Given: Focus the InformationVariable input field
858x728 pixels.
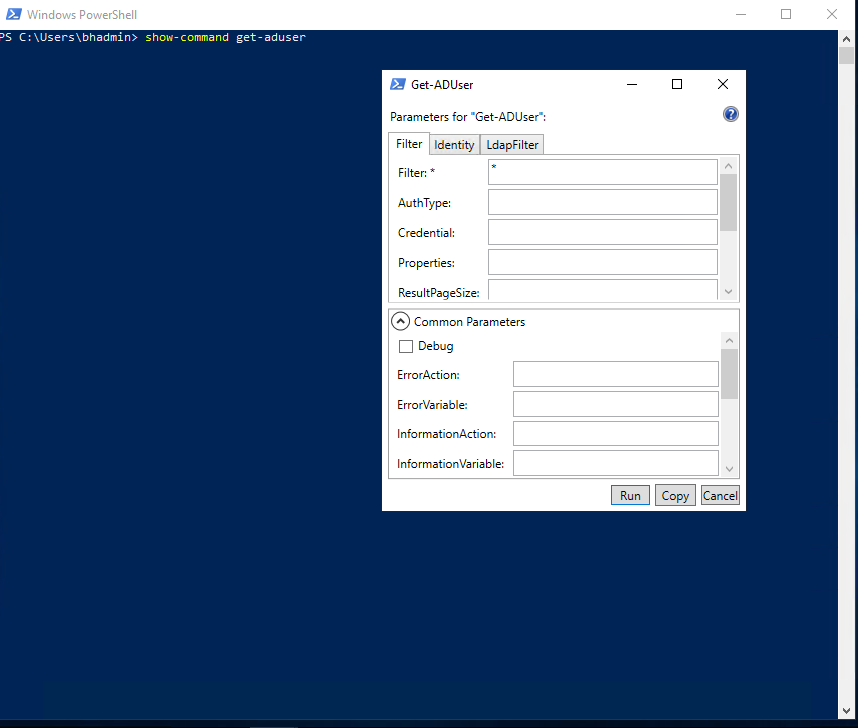Looking at the screenshot, I should click(616, 463).
